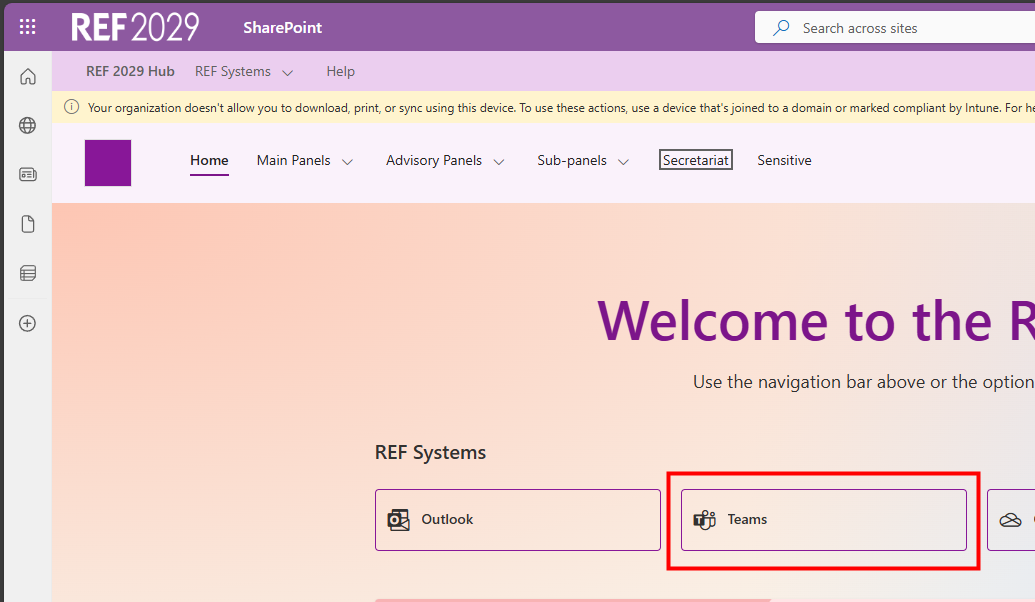
Task: Open the Sub-panels menu item
Action: tap(572, 160)
